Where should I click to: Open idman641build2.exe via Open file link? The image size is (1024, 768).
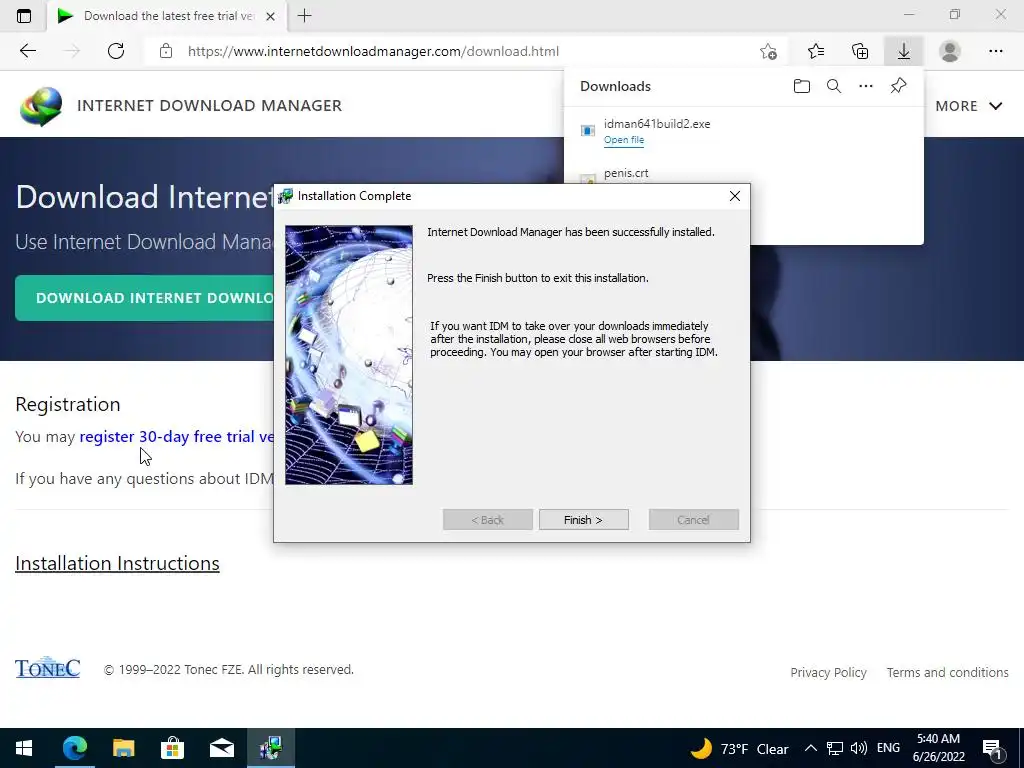coord(624,140)
